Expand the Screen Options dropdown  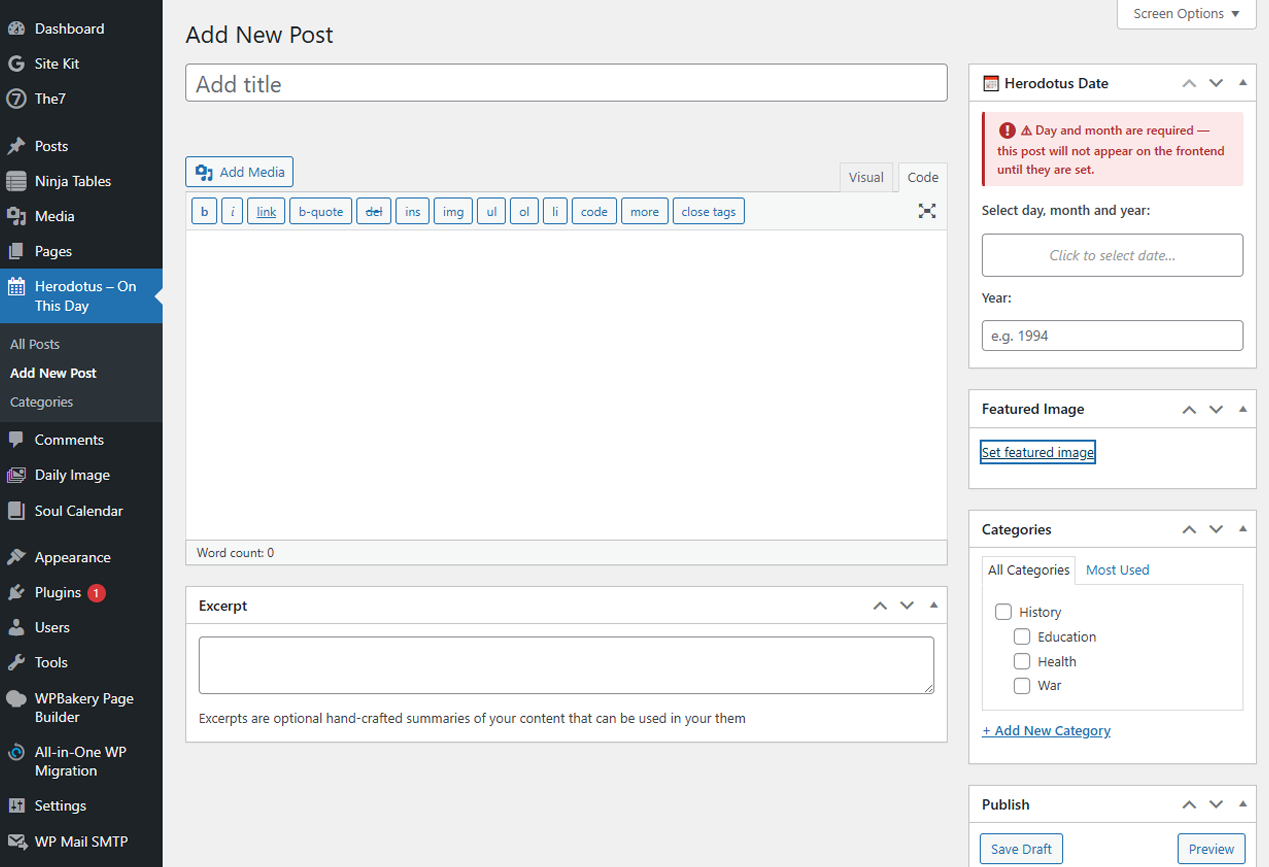click(x=1186, y=14)
